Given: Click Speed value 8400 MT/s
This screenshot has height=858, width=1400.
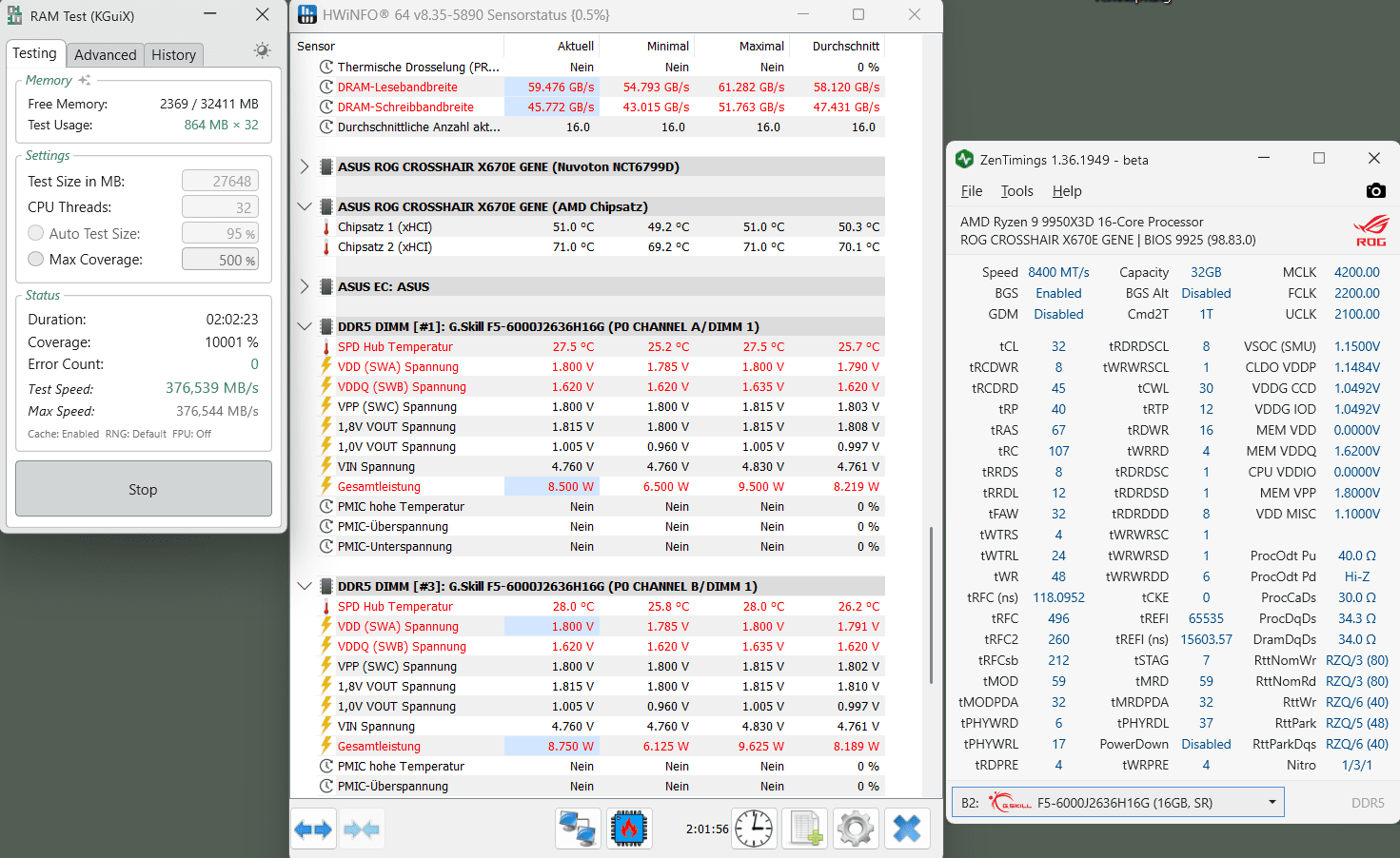Looking at the screenshot, I should tap(1058, 272).
